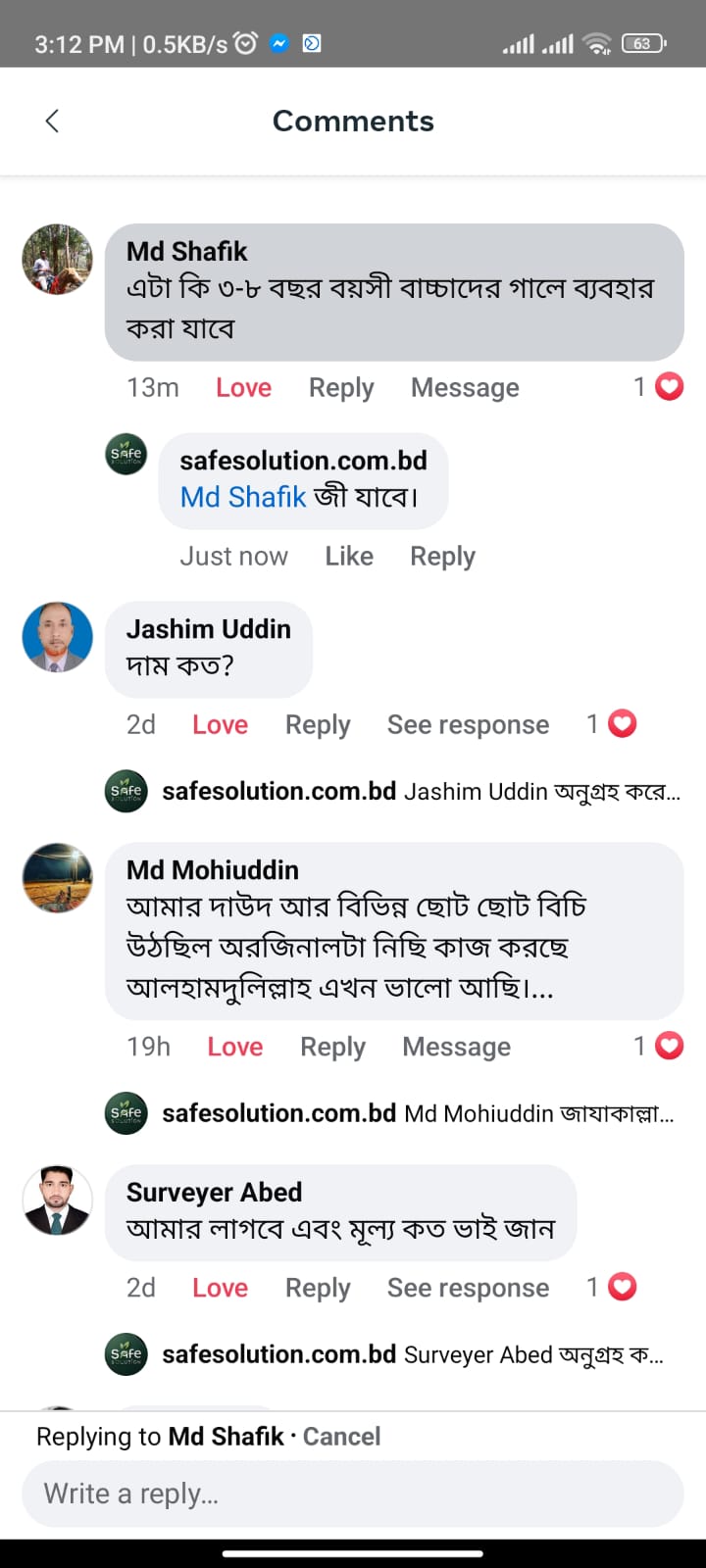The image size is (706, 1568).
Task: Tap heart reaction on Md Shafik's comment
Action: tap(669, 387)
